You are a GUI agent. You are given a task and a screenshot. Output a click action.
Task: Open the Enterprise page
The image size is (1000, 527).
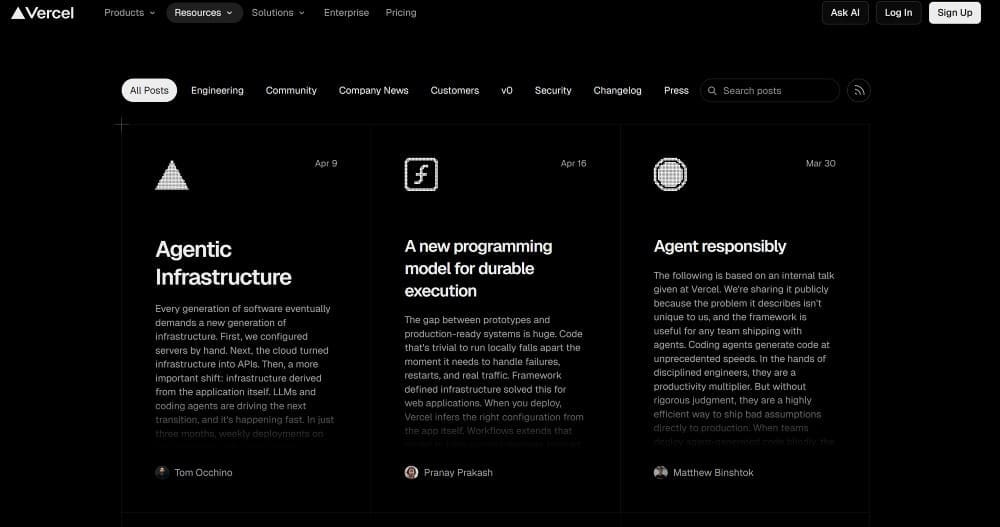(x=346, y=13)
